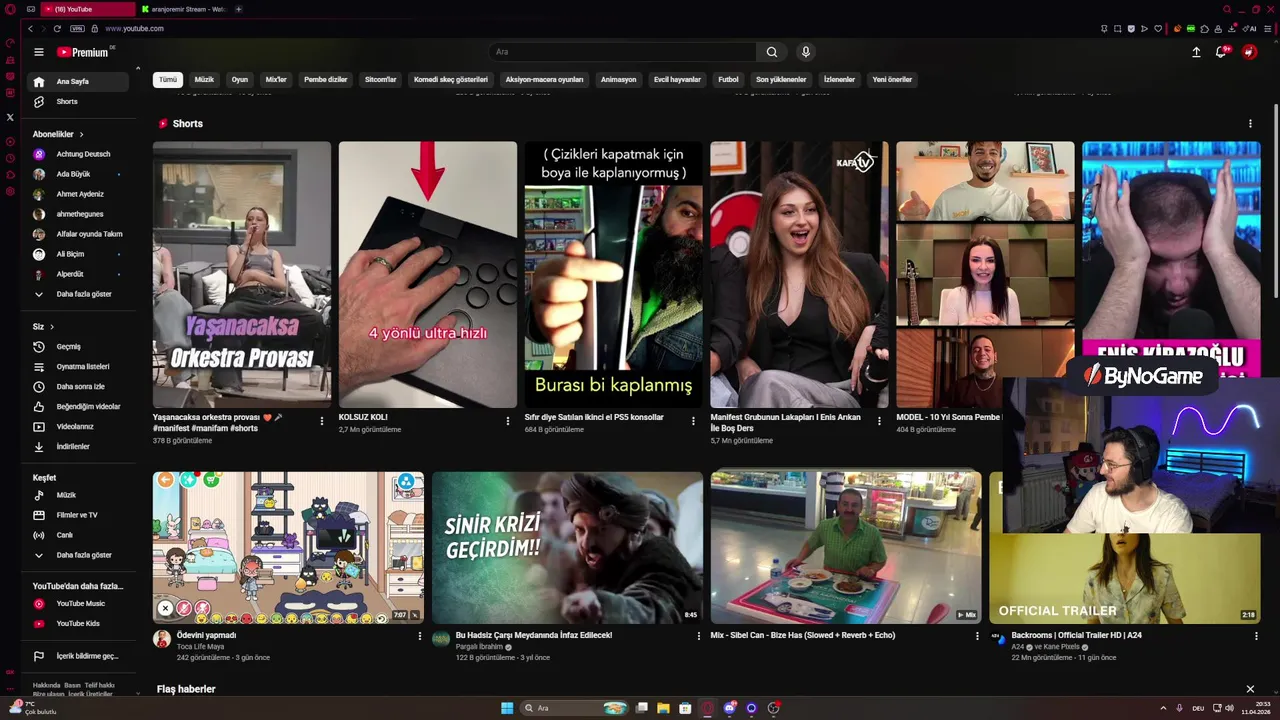This screenshot has width=1280, height=720.
Task: Open YouTube Kids link
Action: coord(80,624)
